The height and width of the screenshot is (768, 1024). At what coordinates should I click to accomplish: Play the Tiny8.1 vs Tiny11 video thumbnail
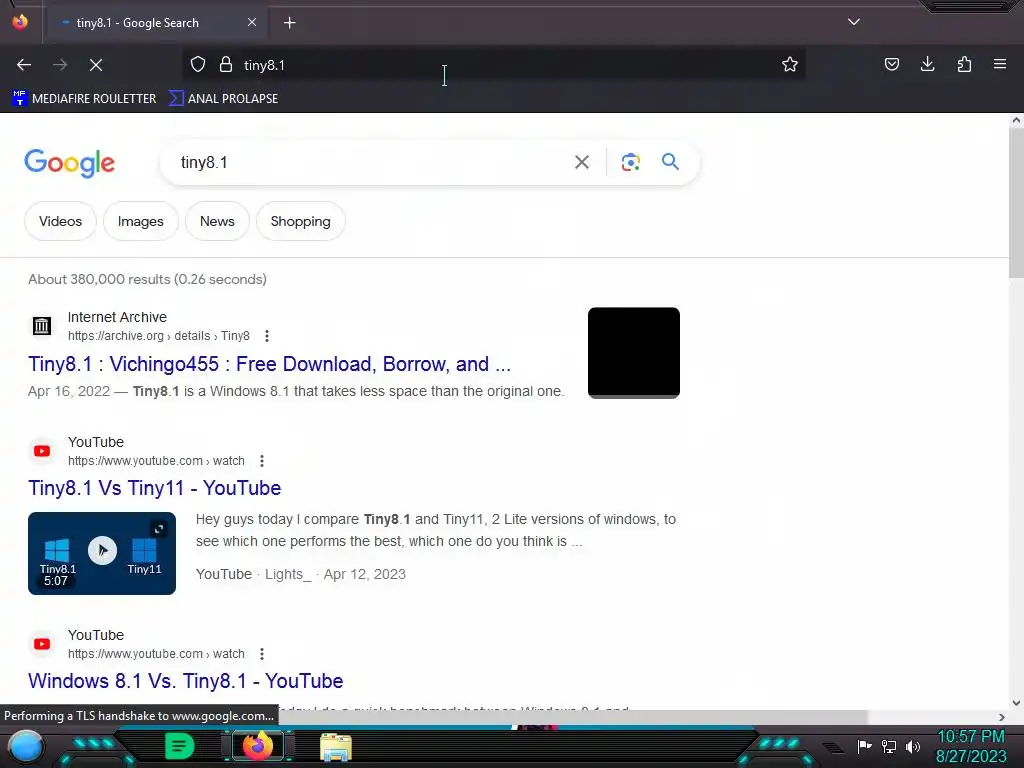(102, 551)
